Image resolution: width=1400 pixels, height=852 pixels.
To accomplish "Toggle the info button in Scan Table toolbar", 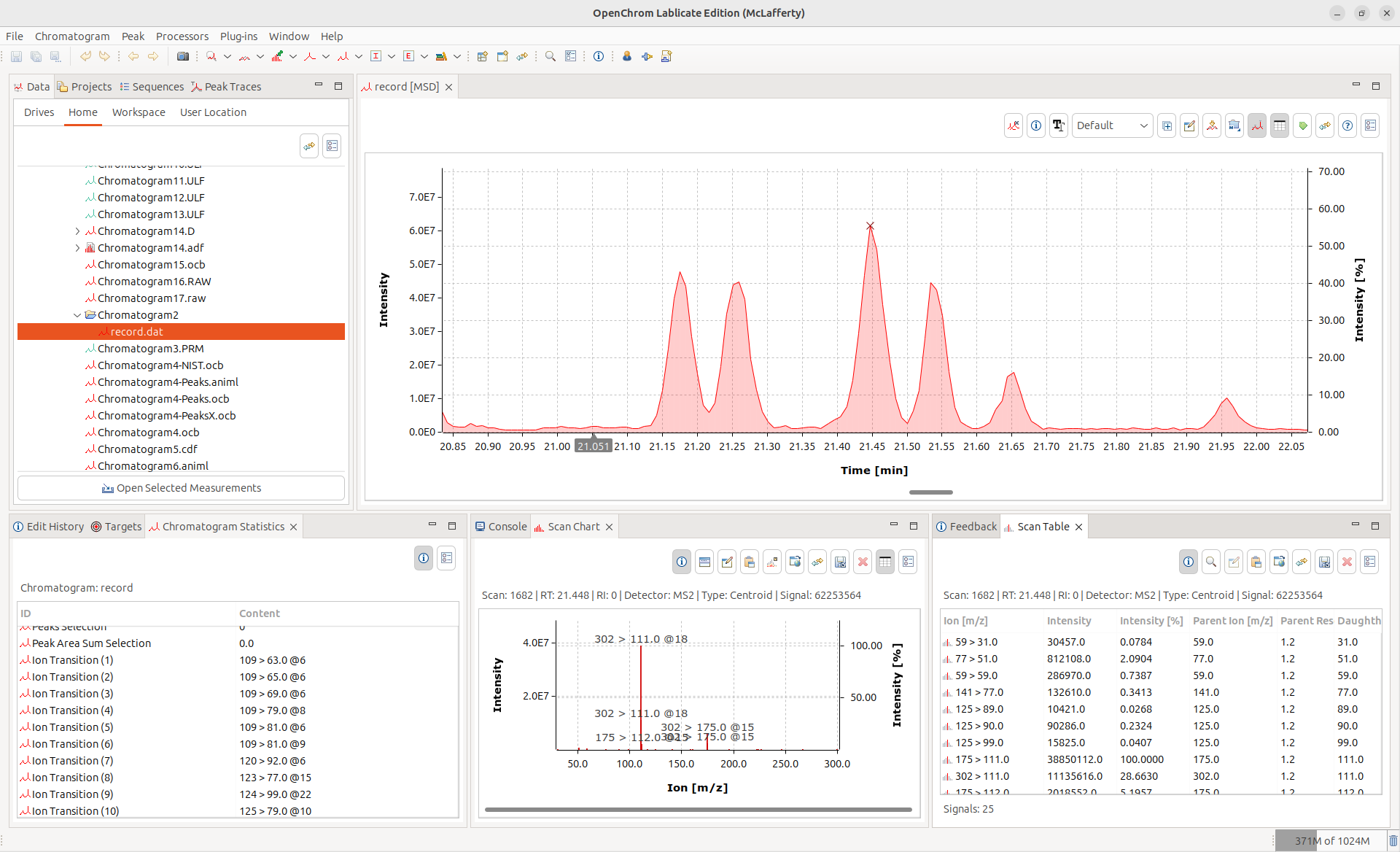I will 1189,562.
